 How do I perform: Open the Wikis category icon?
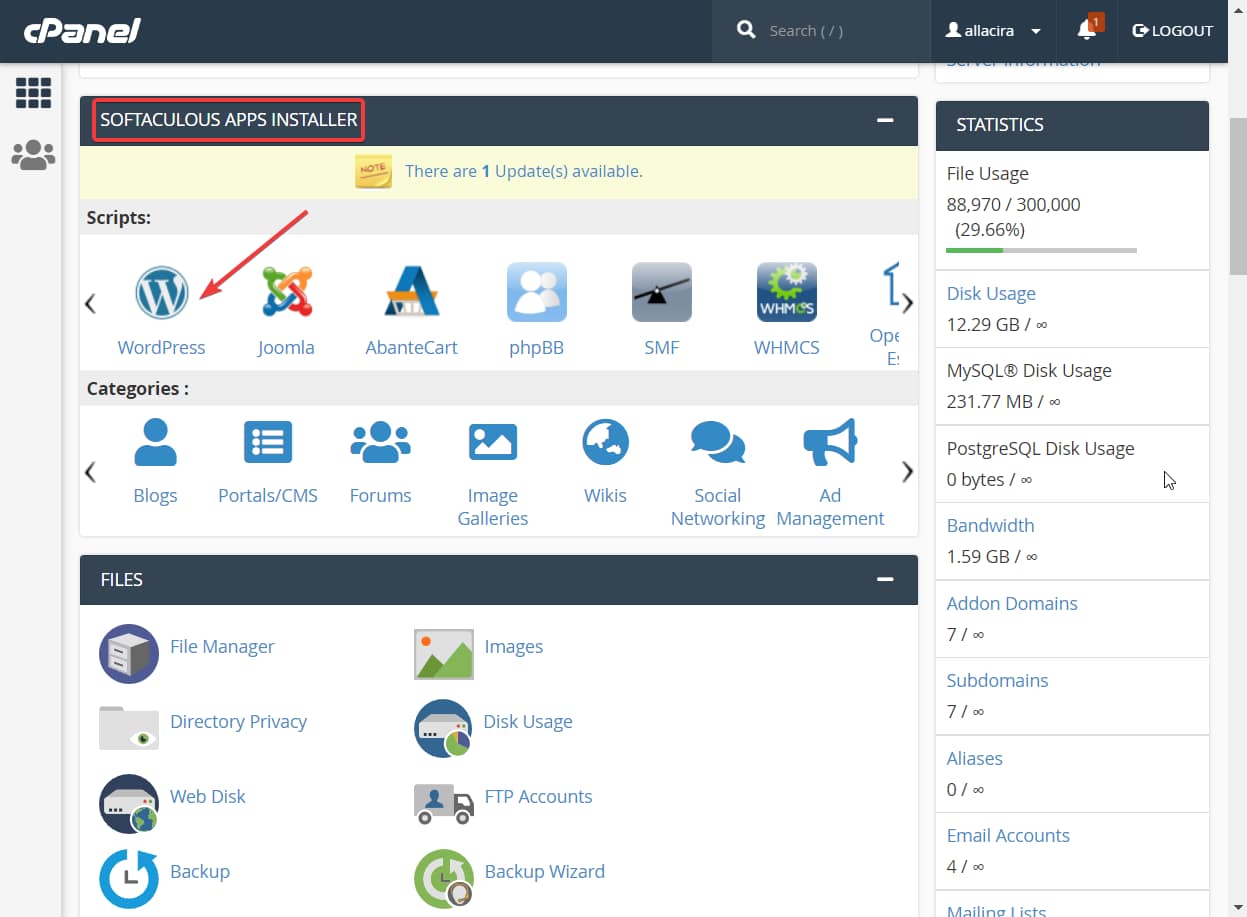point(605,442)
